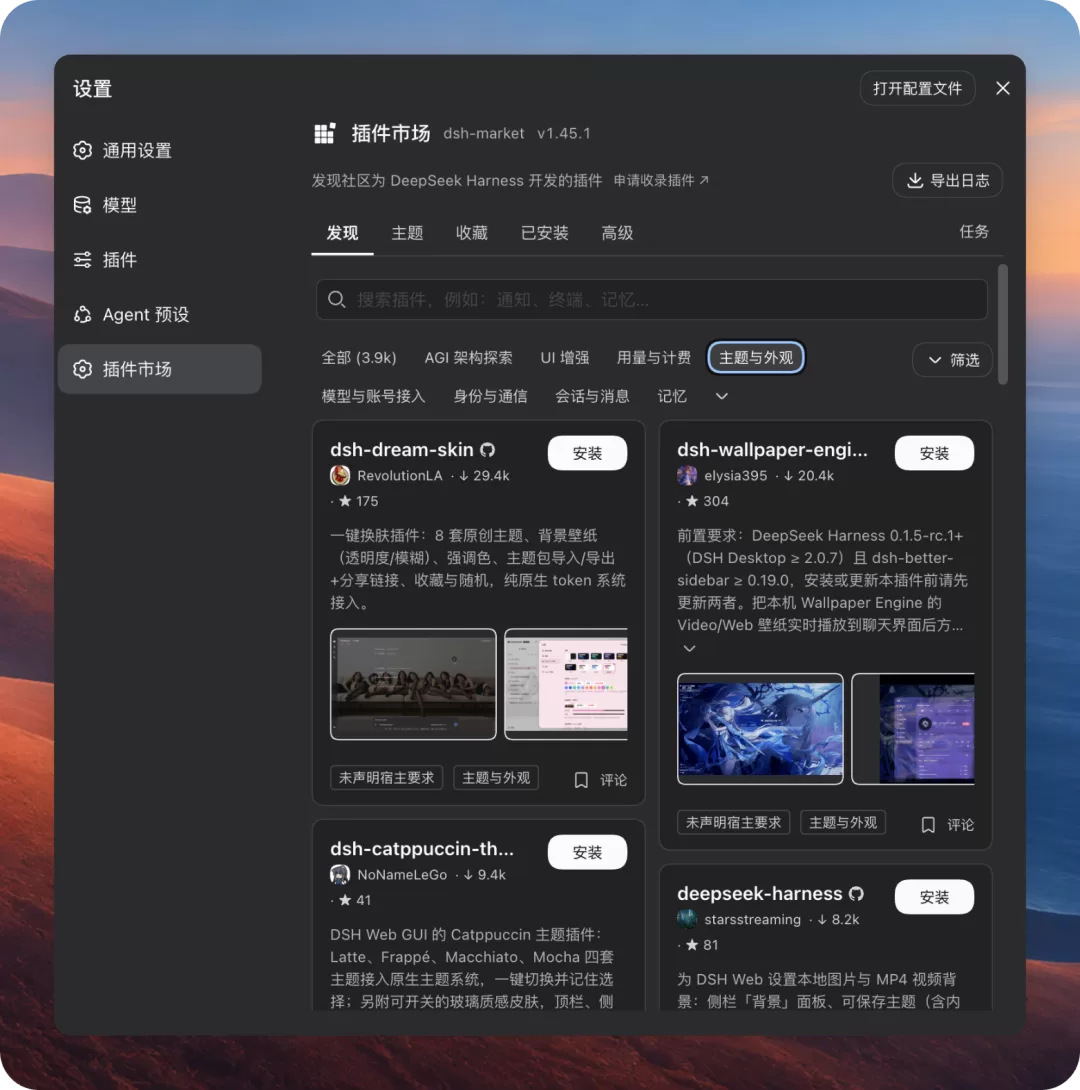
Task: Click starsstreaming author avatar
Action: (687, 919)
